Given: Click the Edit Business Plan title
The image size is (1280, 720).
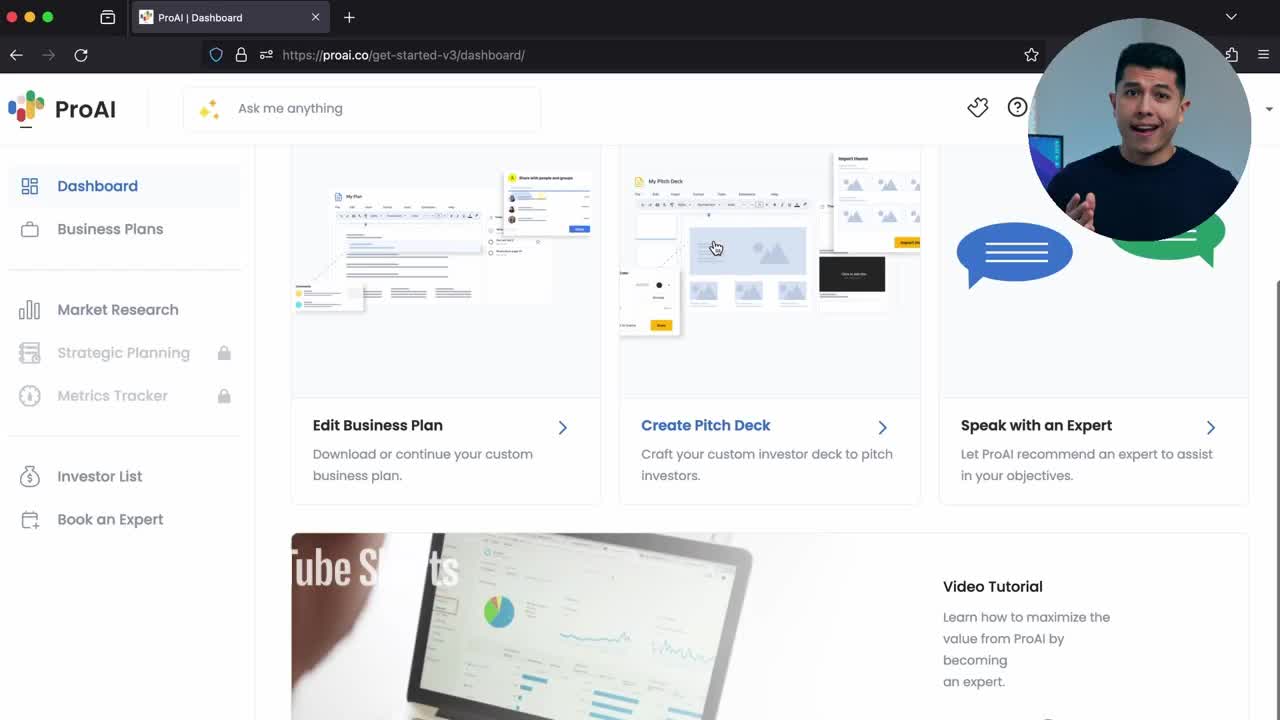Looking at the screenshot, I should click(x=377, y=425).
